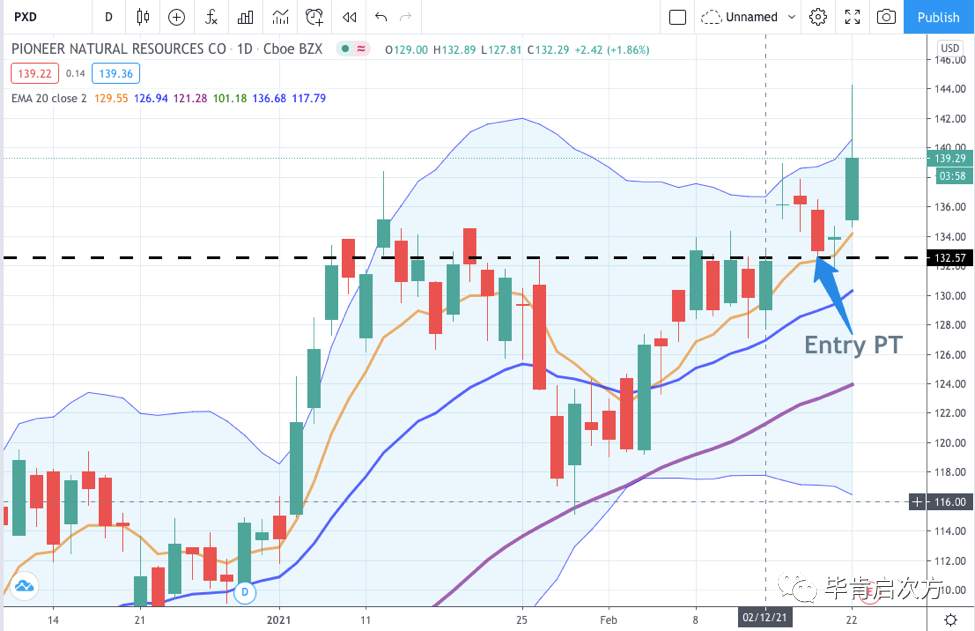Click the Feb label on the time axis
The image size is (975, 631).
click(608, 620)
